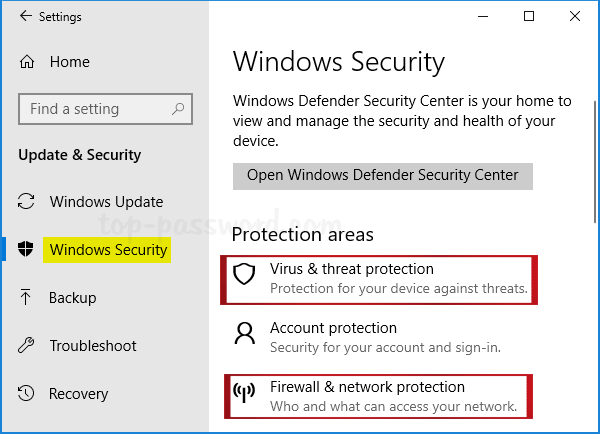Image resolution: width=600 pixels, height=434 pixels.
Task: Click the Firewall network antenna icon
Action: click(244, 392)
